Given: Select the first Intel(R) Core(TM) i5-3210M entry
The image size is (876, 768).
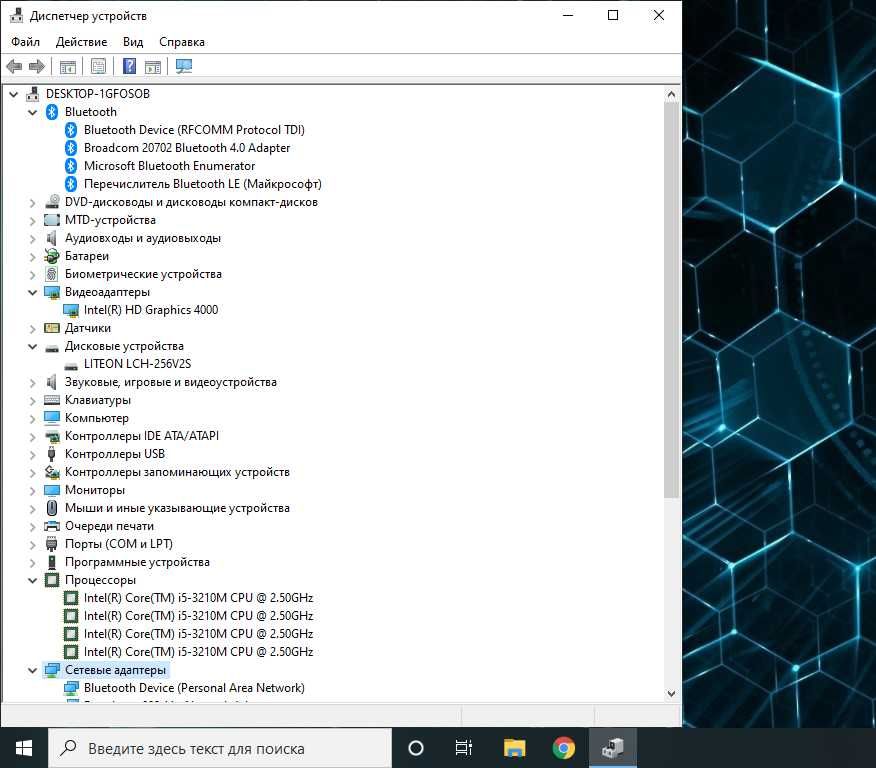Looking at the screenshot, I should tap(198, 598).
